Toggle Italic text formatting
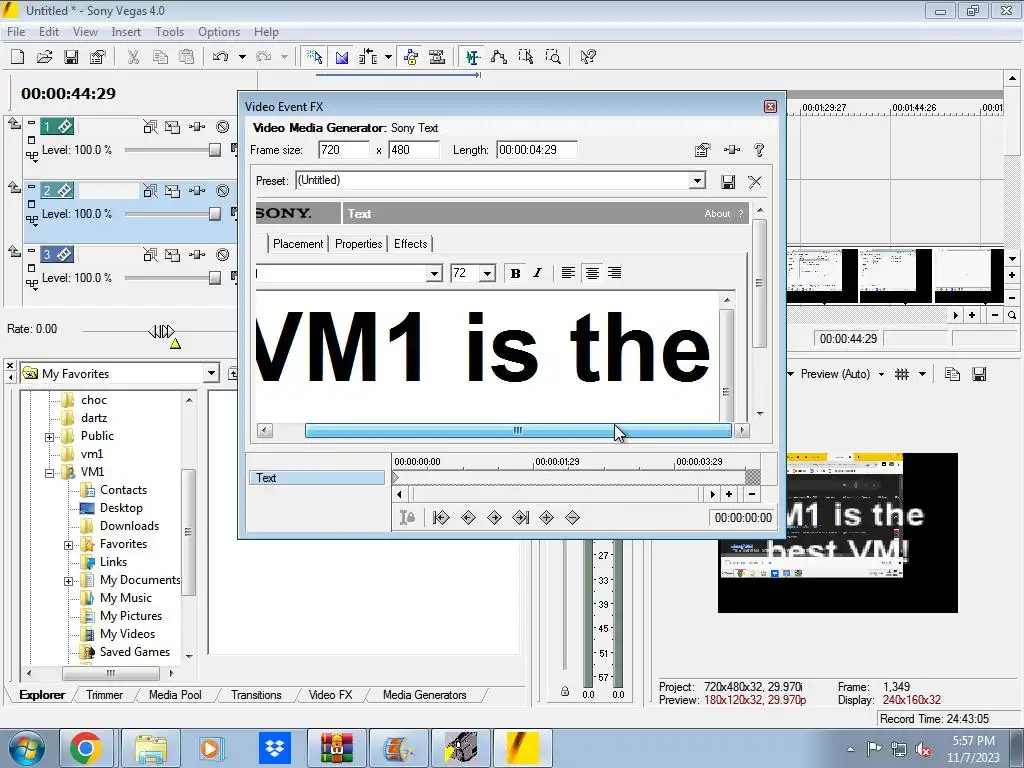The width and height of the screenshot is (1024, 768). 537,273
